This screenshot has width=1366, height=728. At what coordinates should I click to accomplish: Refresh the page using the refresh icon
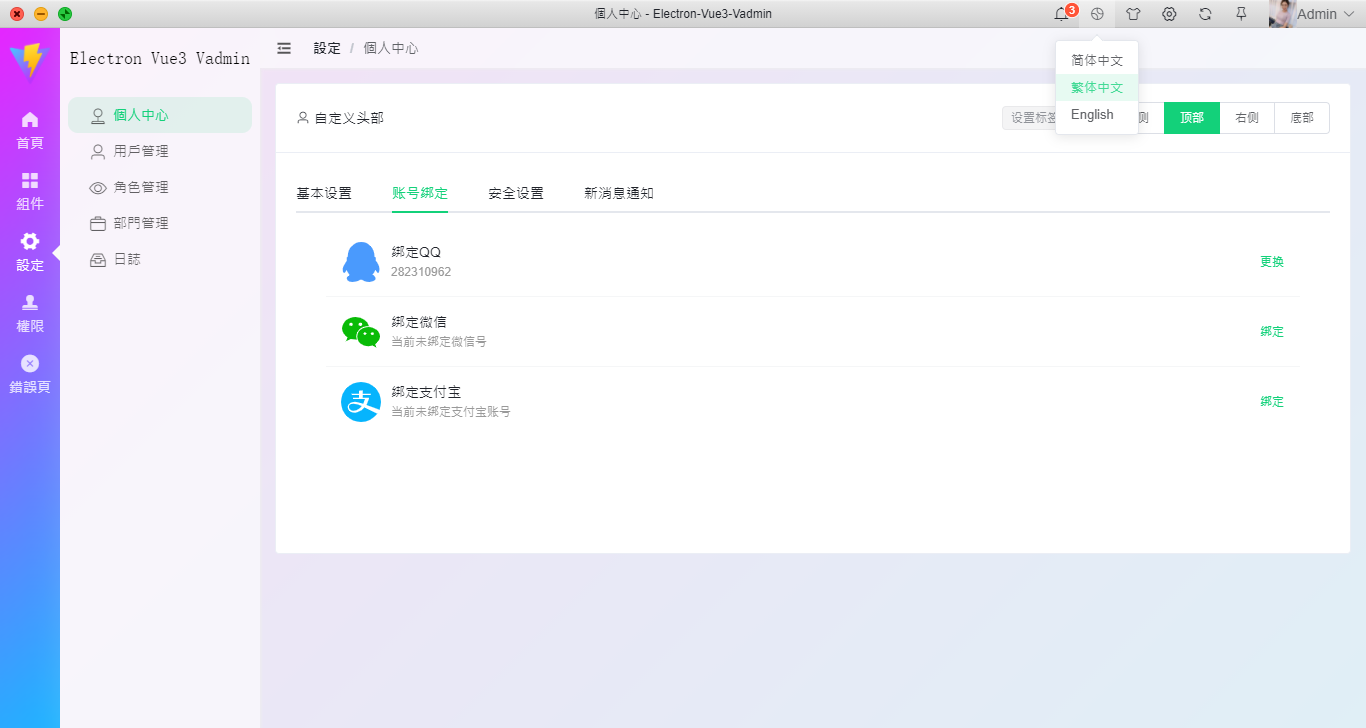[x=1204, y=14]
